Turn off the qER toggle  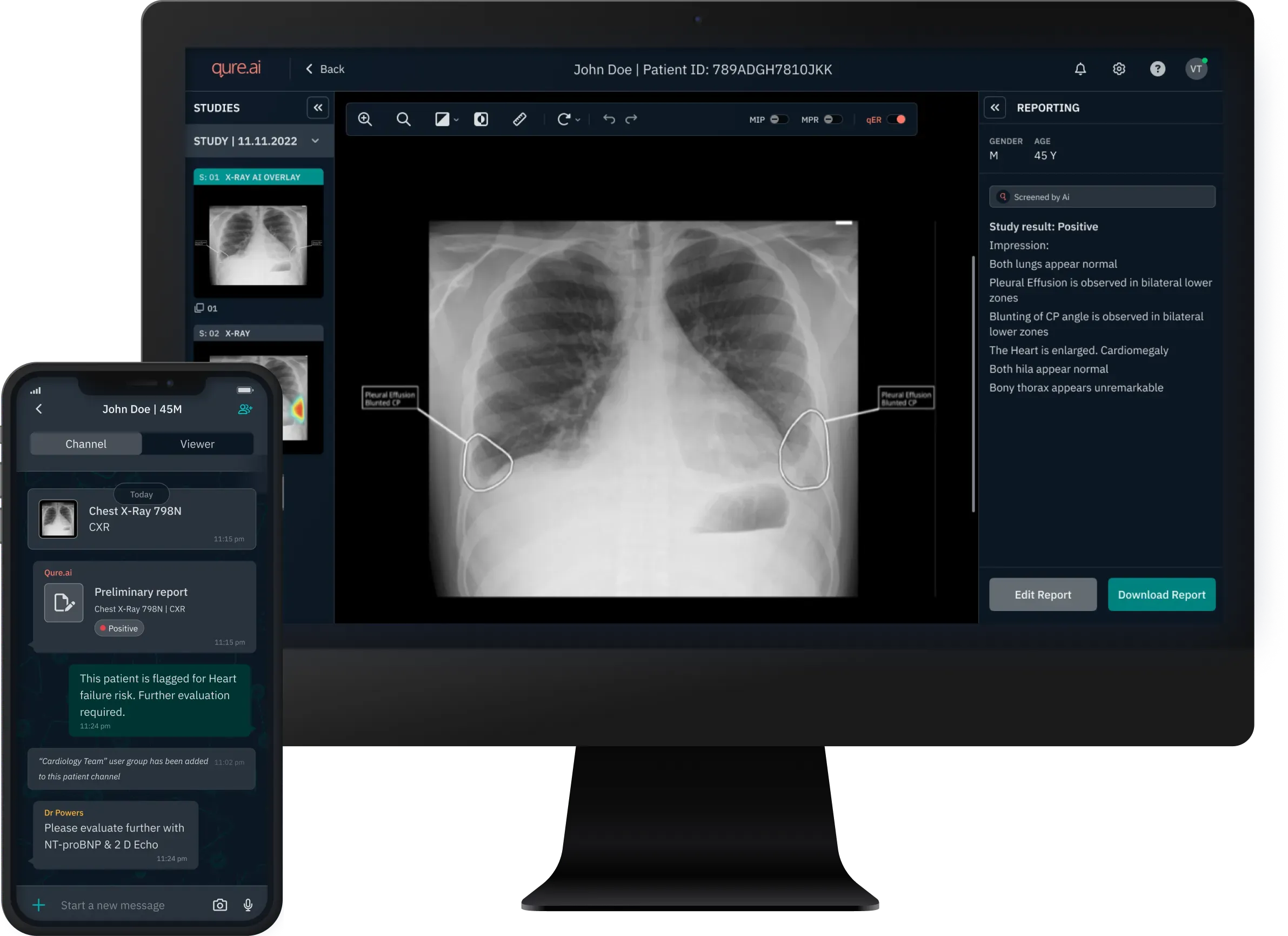897,120
